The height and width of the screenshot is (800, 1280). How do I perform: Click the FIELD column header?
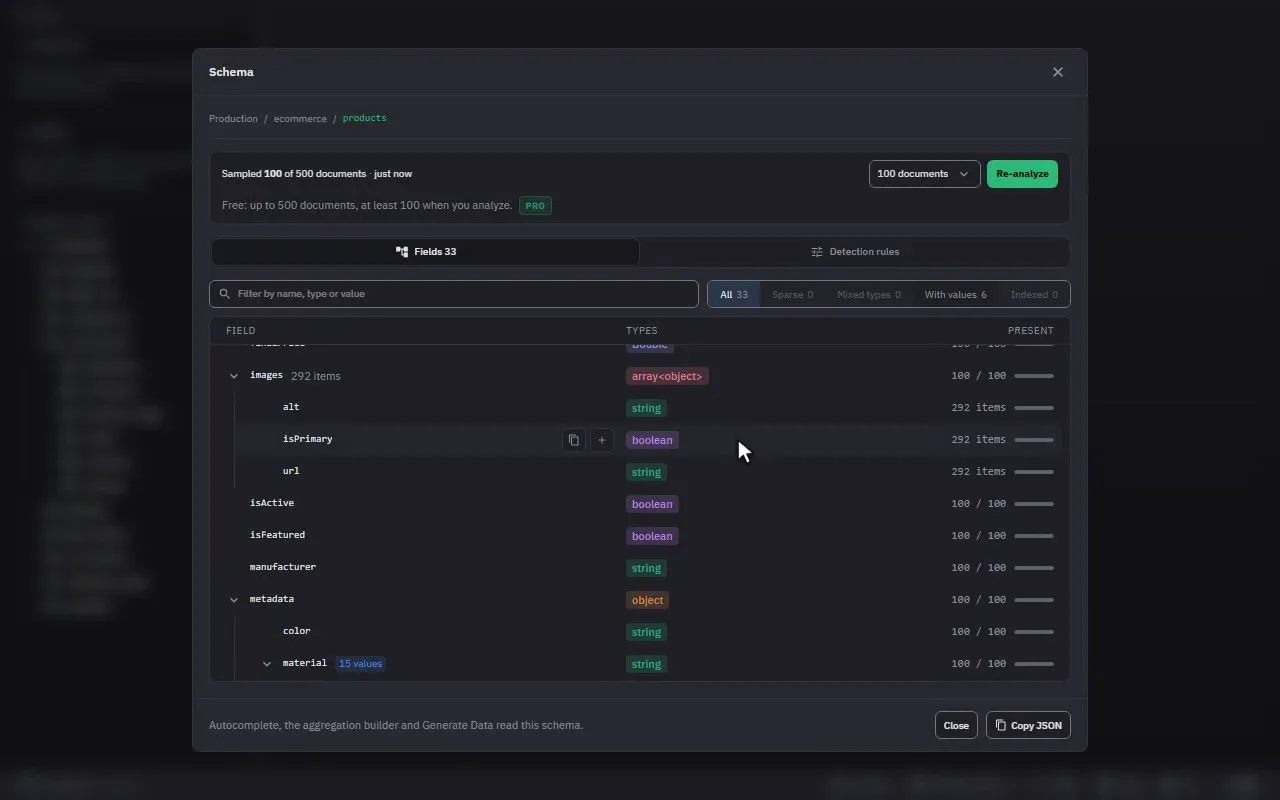(x=241, y=331)
